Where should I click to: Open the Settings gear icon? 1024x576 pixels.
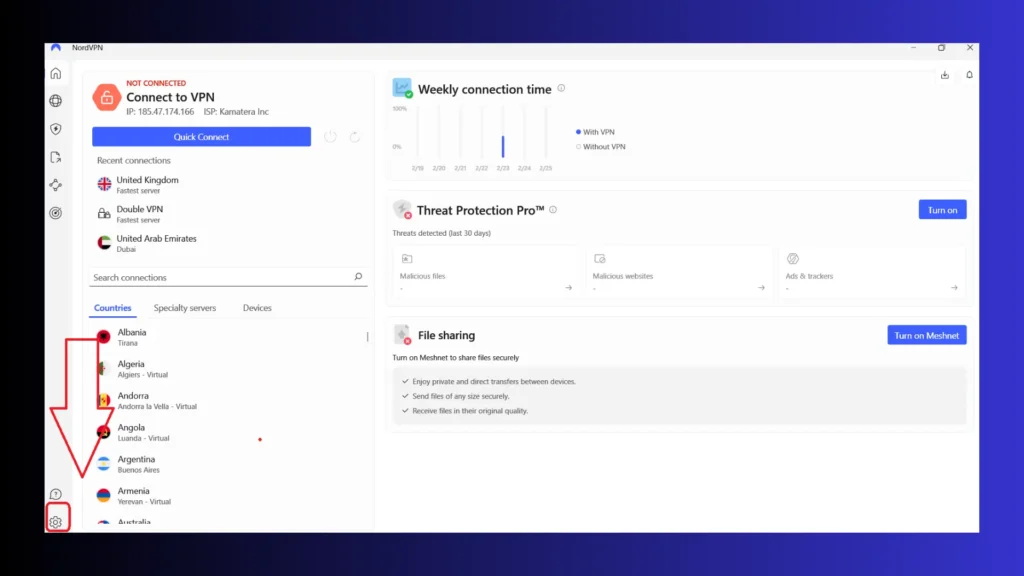pos(56,522)
